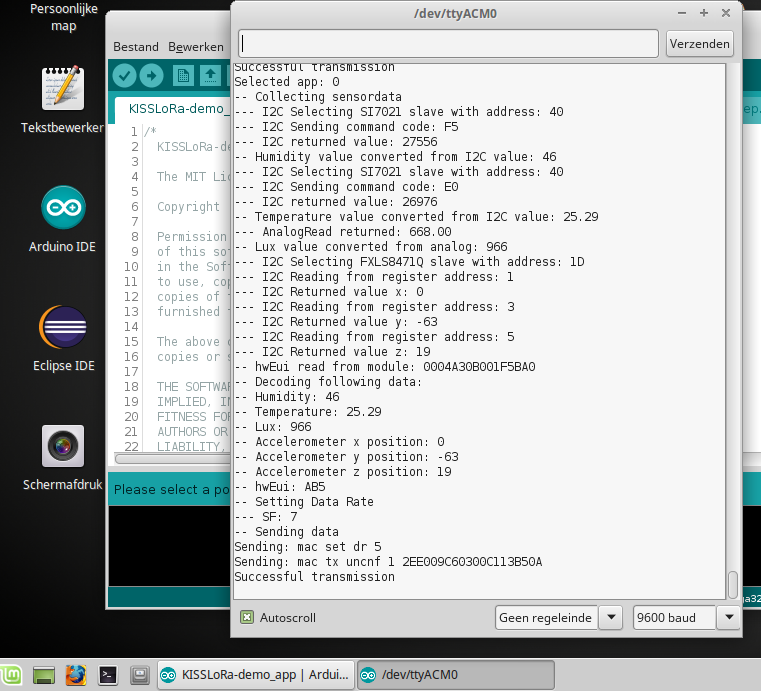This screenshot has width=761, height=691.
Task: Close the /dev/ttyACM0 serial monitor window
Action: click(x=726, y=13)
